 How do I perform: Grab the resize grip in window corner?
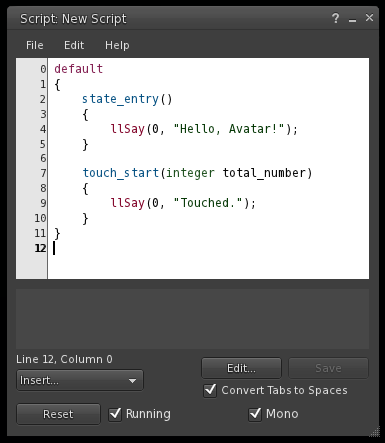click(x=375, y=431)
